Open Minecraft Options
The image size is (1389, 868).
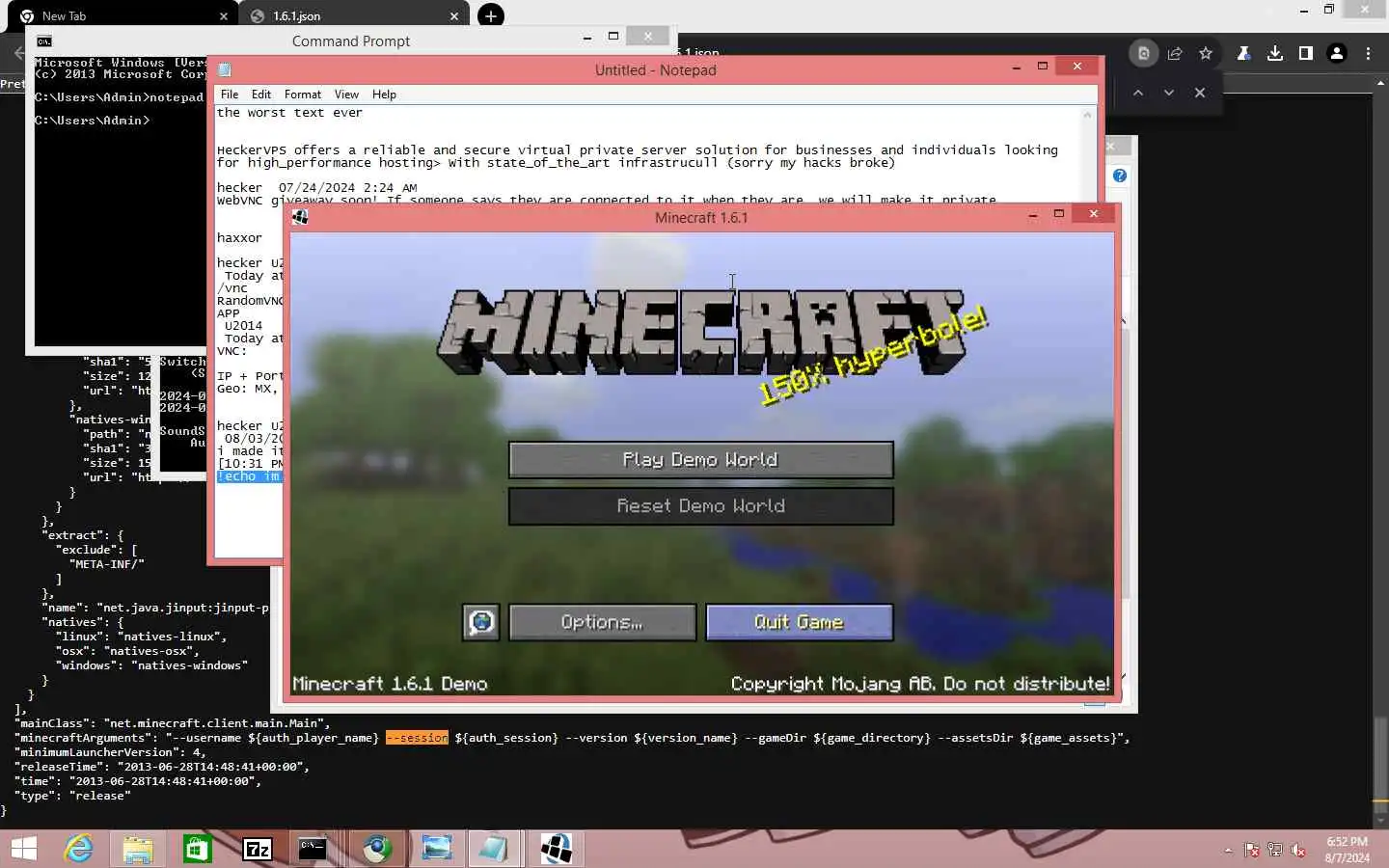(602, 622)
